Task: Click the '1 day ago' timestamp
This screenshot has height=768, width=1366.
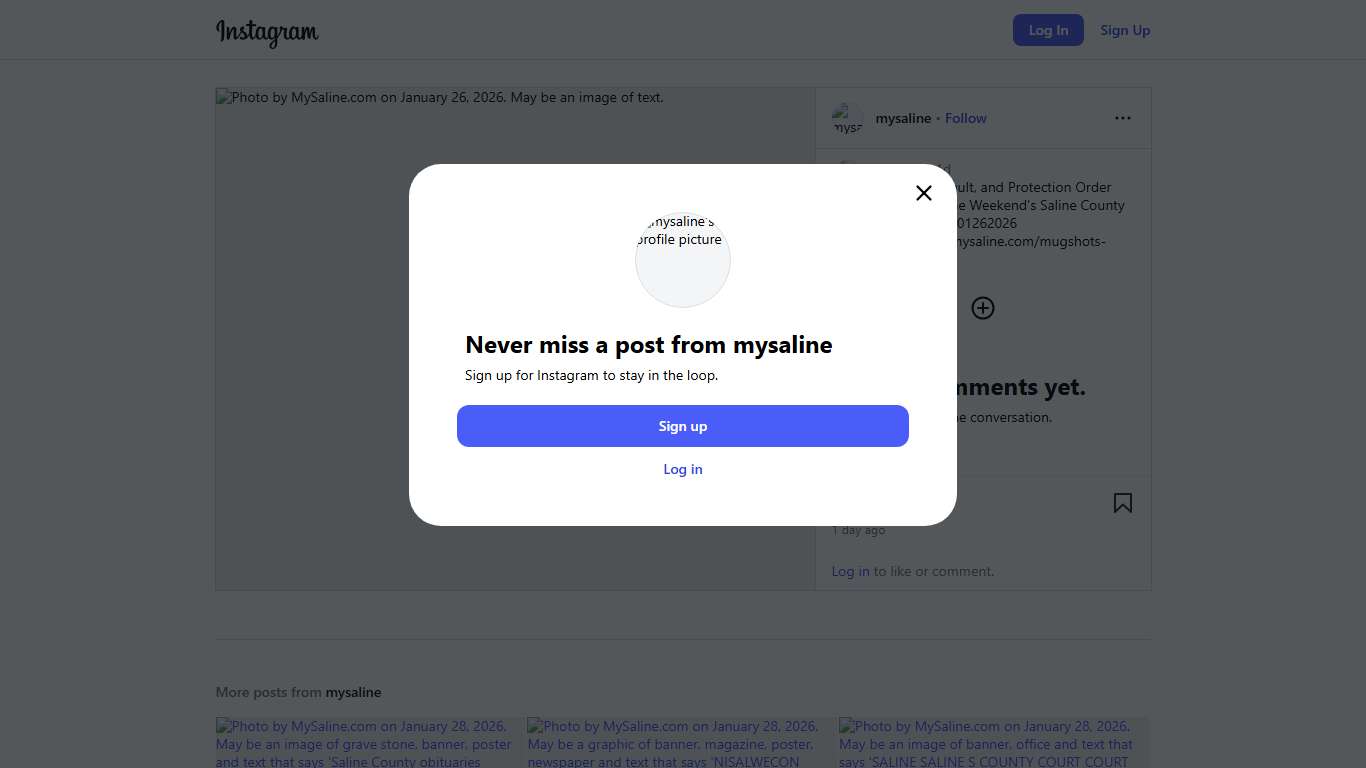Action: pos(859,530)
